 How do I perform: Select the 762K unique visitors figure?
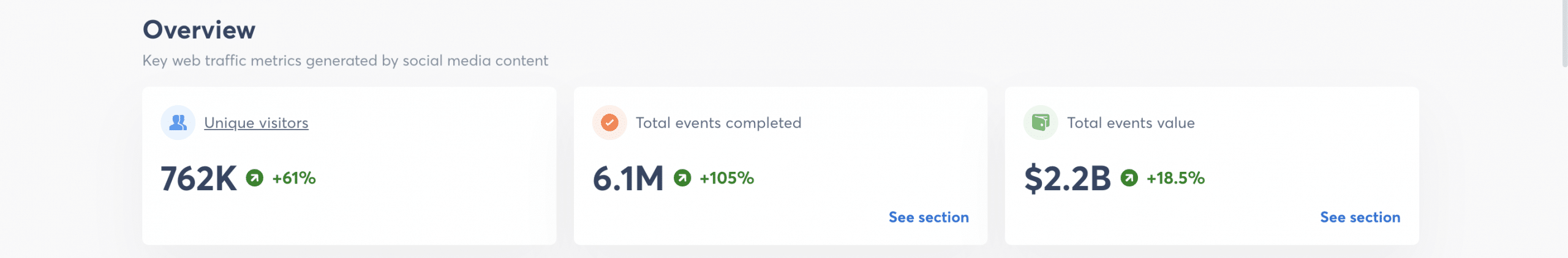point(198,179)
